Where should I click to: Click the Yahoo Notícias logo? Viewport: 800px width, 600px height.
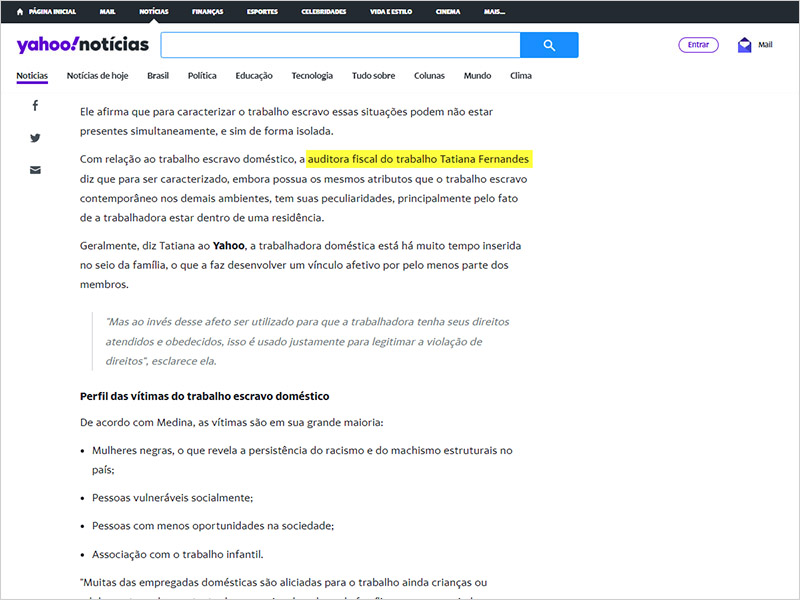[82, 45]
